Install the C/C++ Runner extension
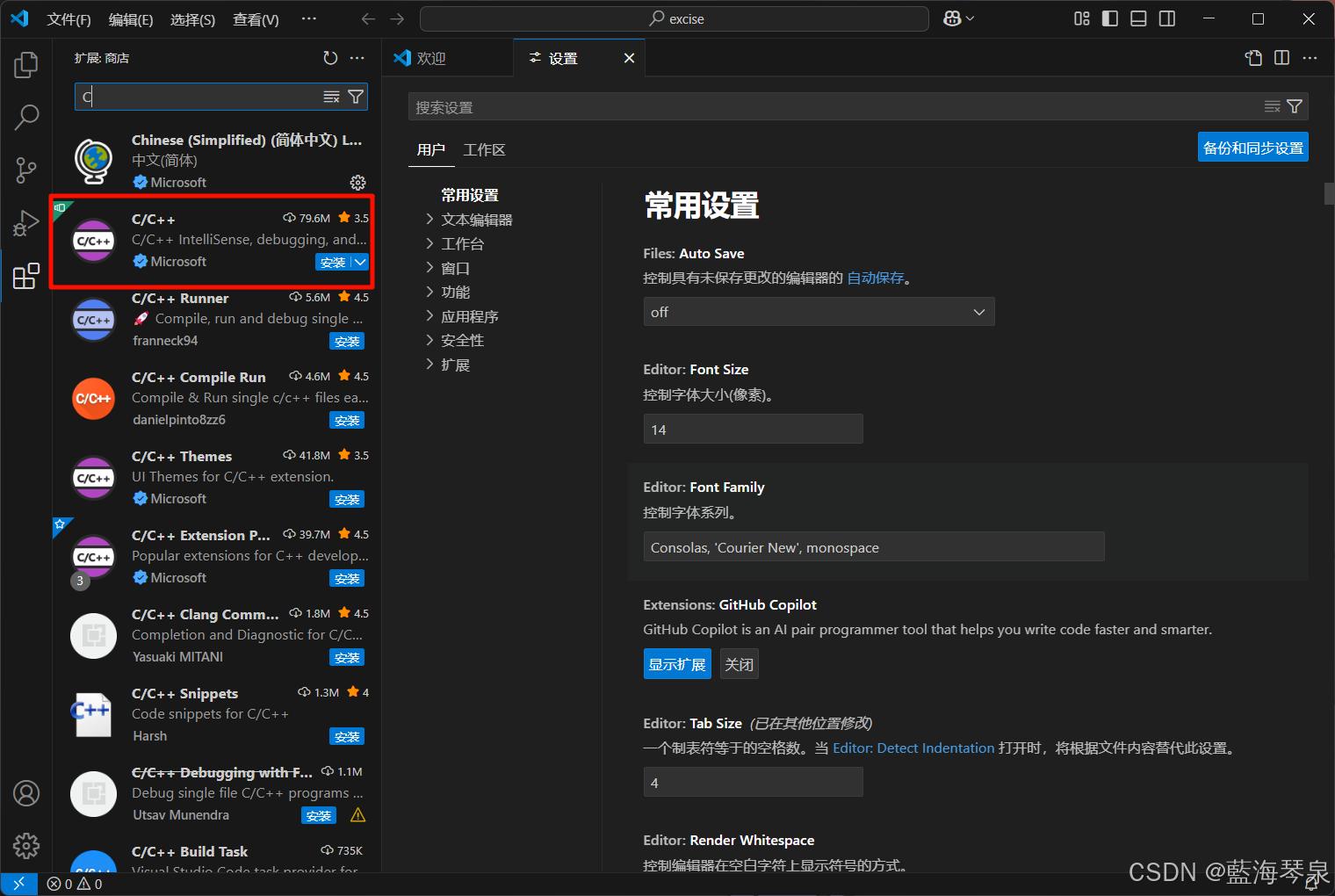Screen dimensions: 1335x896 (x=347, y=341)
